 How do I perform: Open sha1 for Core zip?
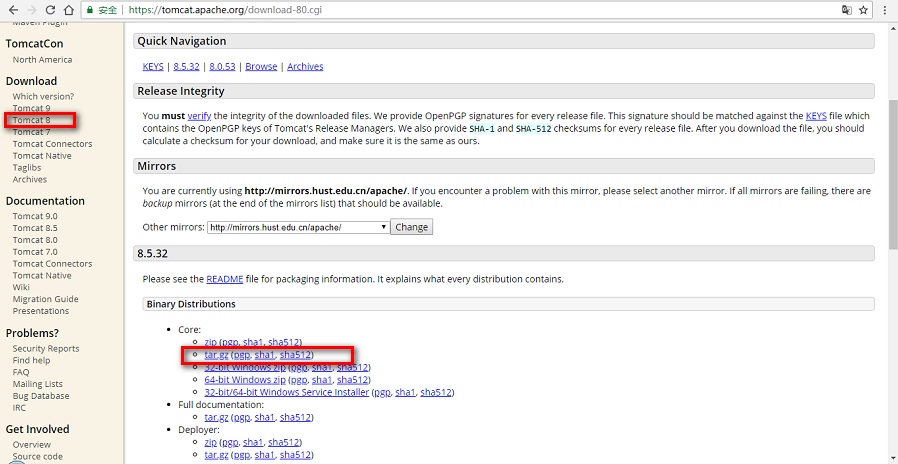253,342
